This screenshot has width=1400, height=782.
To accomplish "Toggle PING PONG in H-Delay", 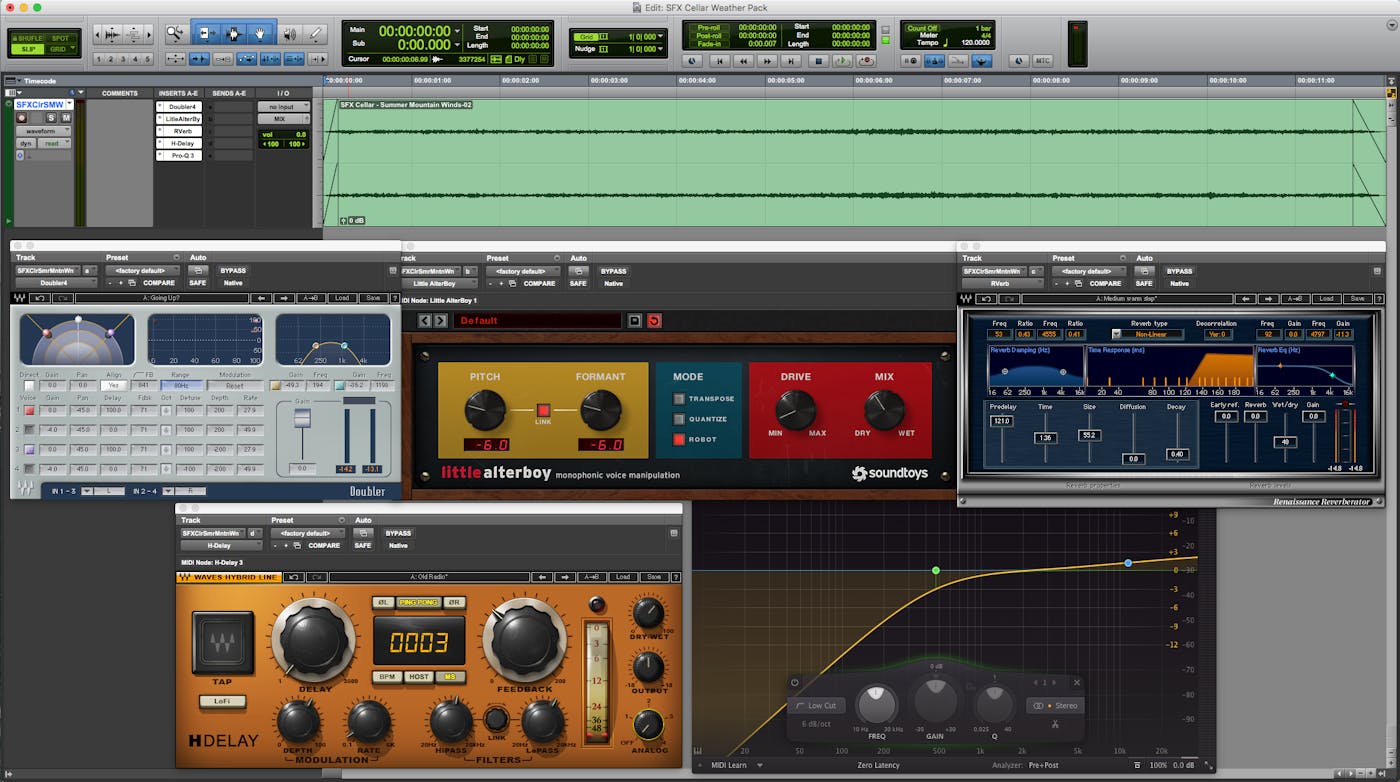I will pos(419,602).
